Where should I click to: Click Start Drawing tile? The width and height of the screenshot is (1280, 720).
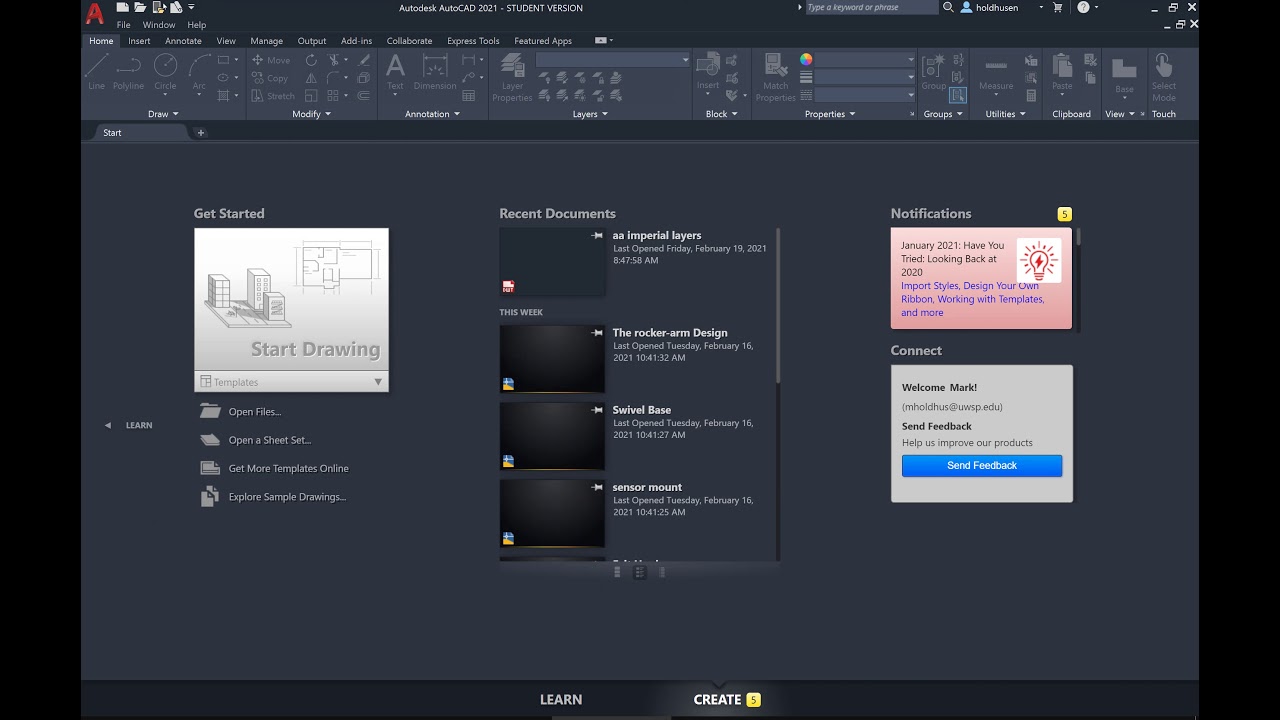click(x=291, y=300)
